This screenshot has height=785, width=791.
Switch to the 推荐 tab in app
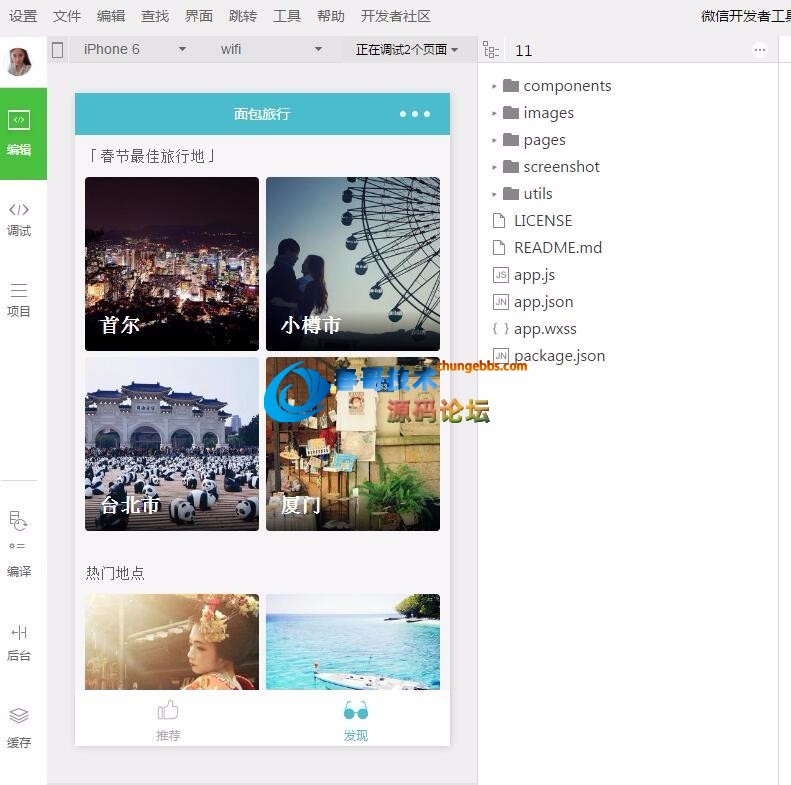pos(168,720)
